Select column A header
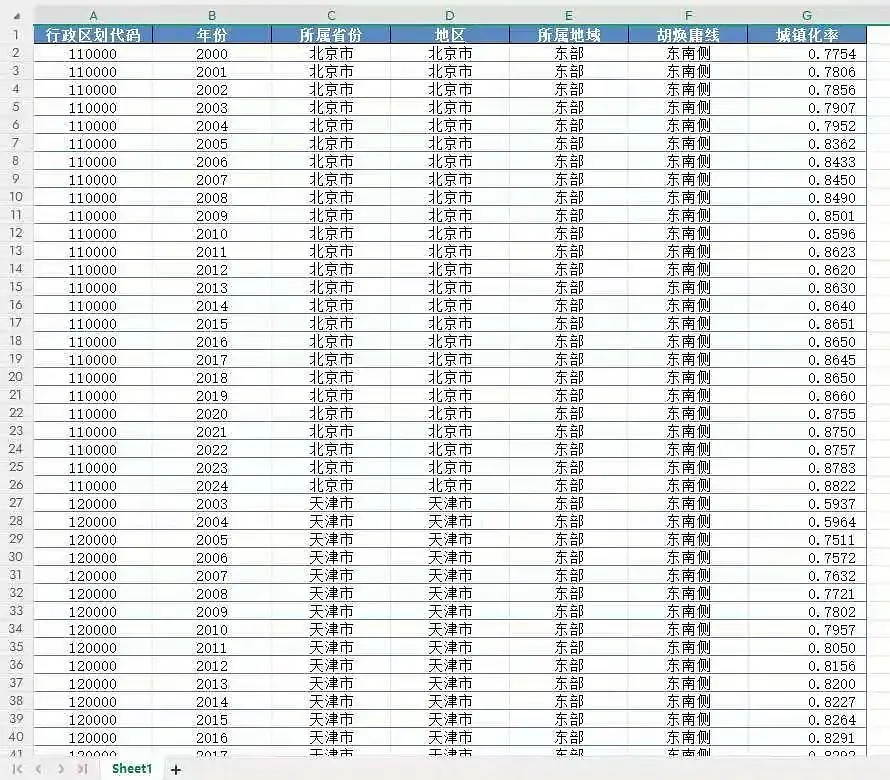This screenshot has width=890, height=780. (93, 16)
